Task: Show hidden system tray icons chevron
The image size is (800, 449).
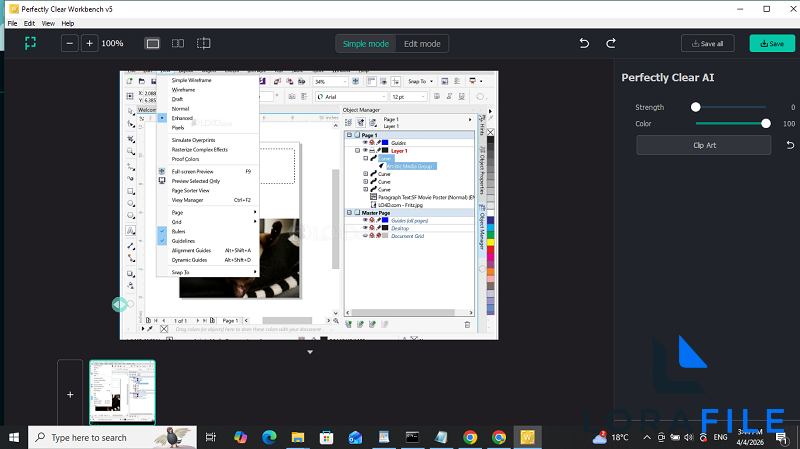Action: coord(647,437)
